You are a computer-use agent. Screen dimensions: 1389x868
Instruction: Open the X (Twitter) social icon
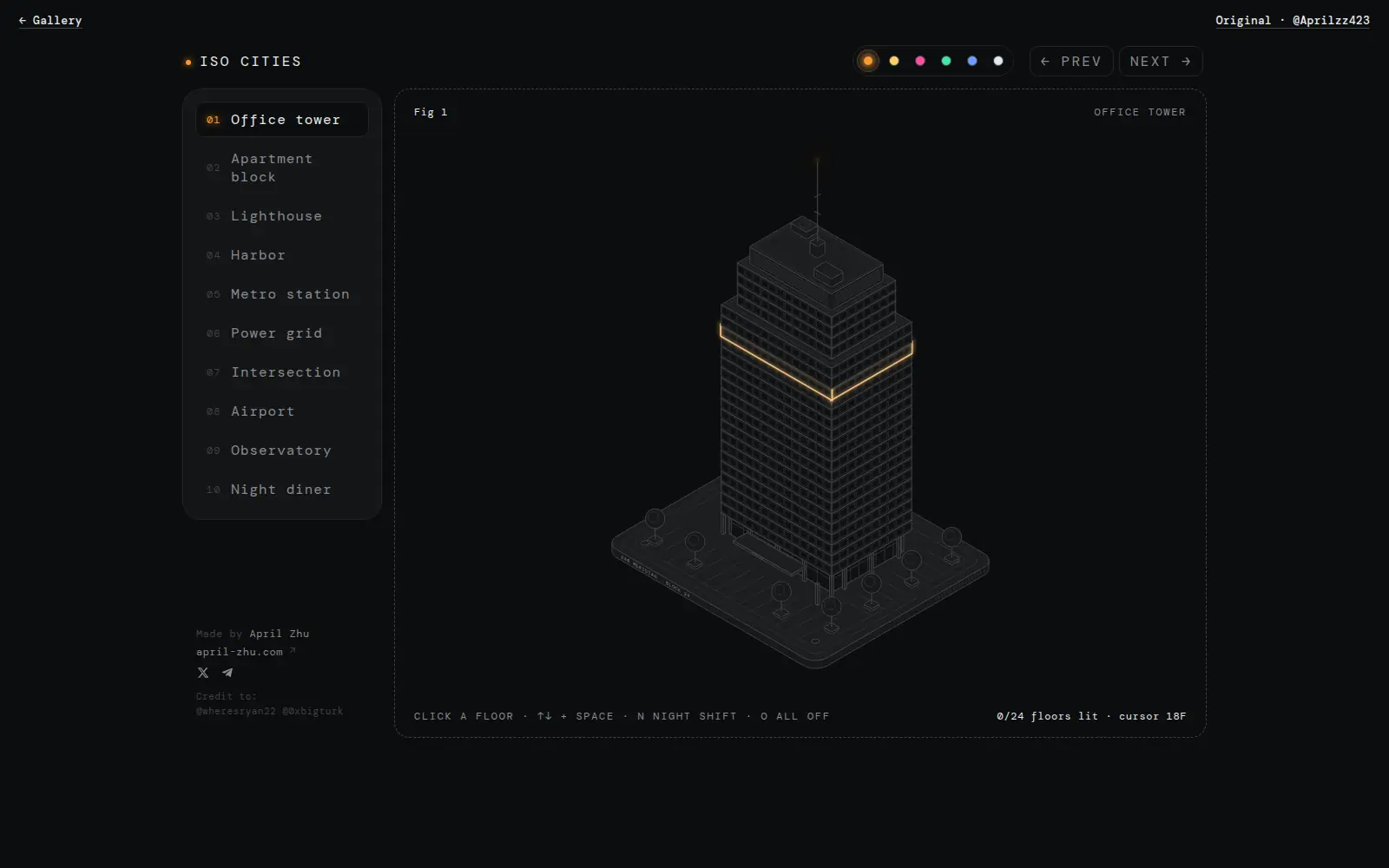pos(203,673)
